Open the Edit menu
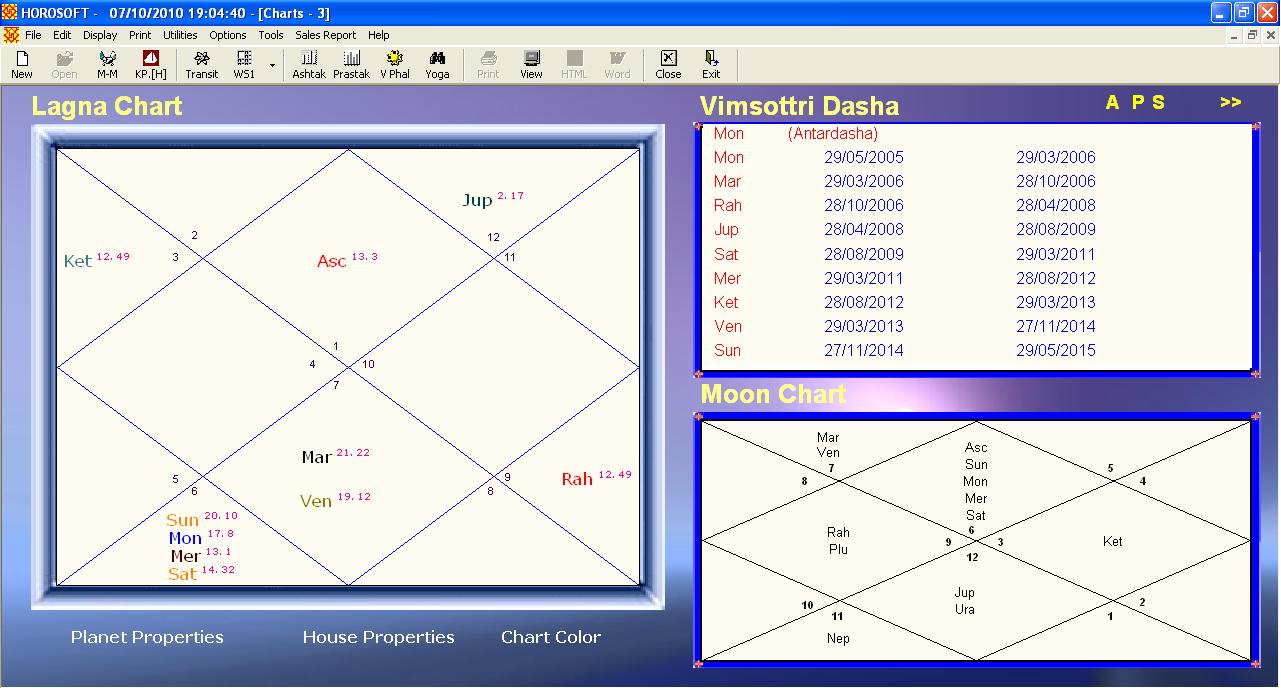 click(62, 35)
